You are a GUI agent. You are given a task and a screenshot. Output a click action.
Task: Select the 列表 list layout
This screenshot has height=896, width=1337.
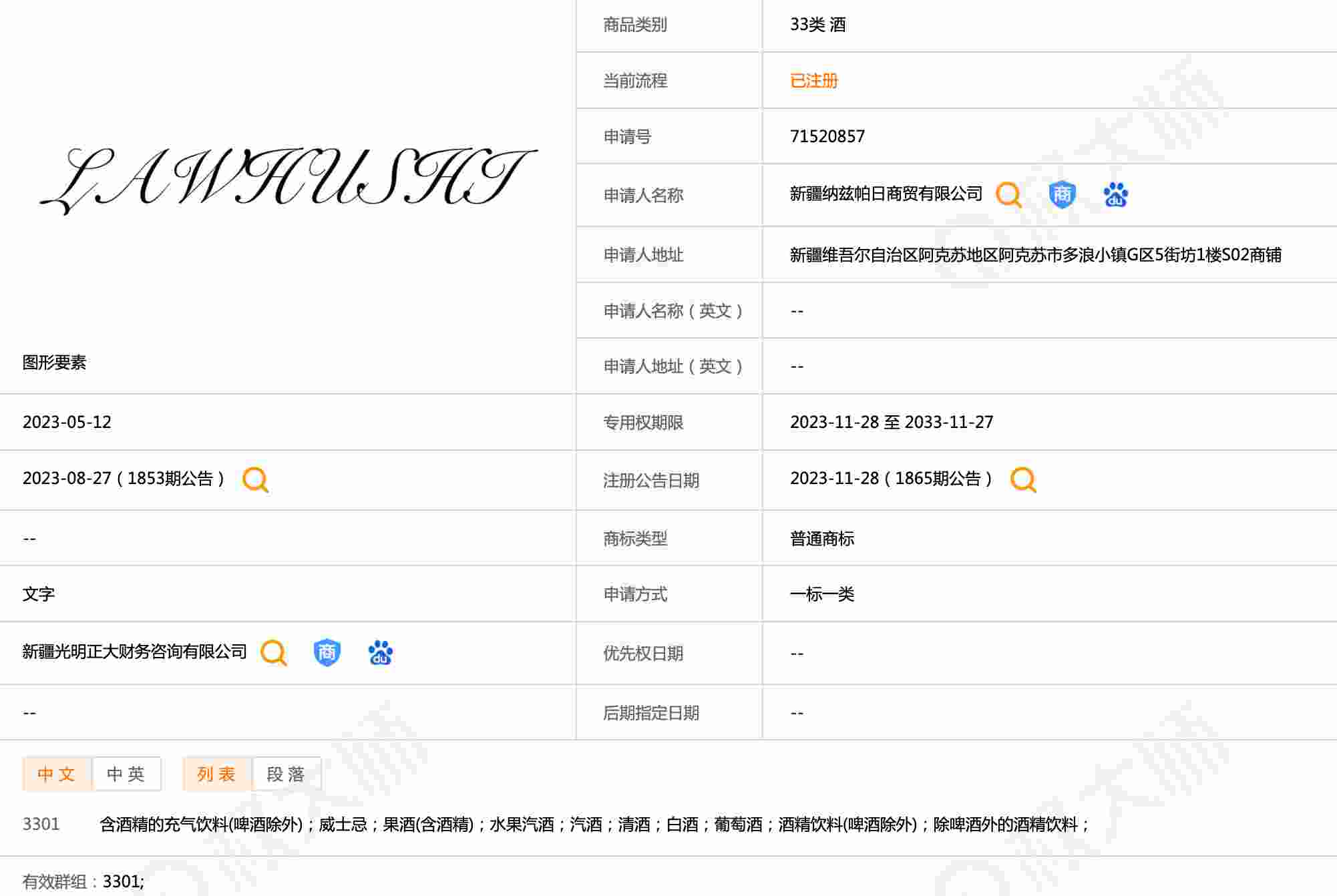217,774
